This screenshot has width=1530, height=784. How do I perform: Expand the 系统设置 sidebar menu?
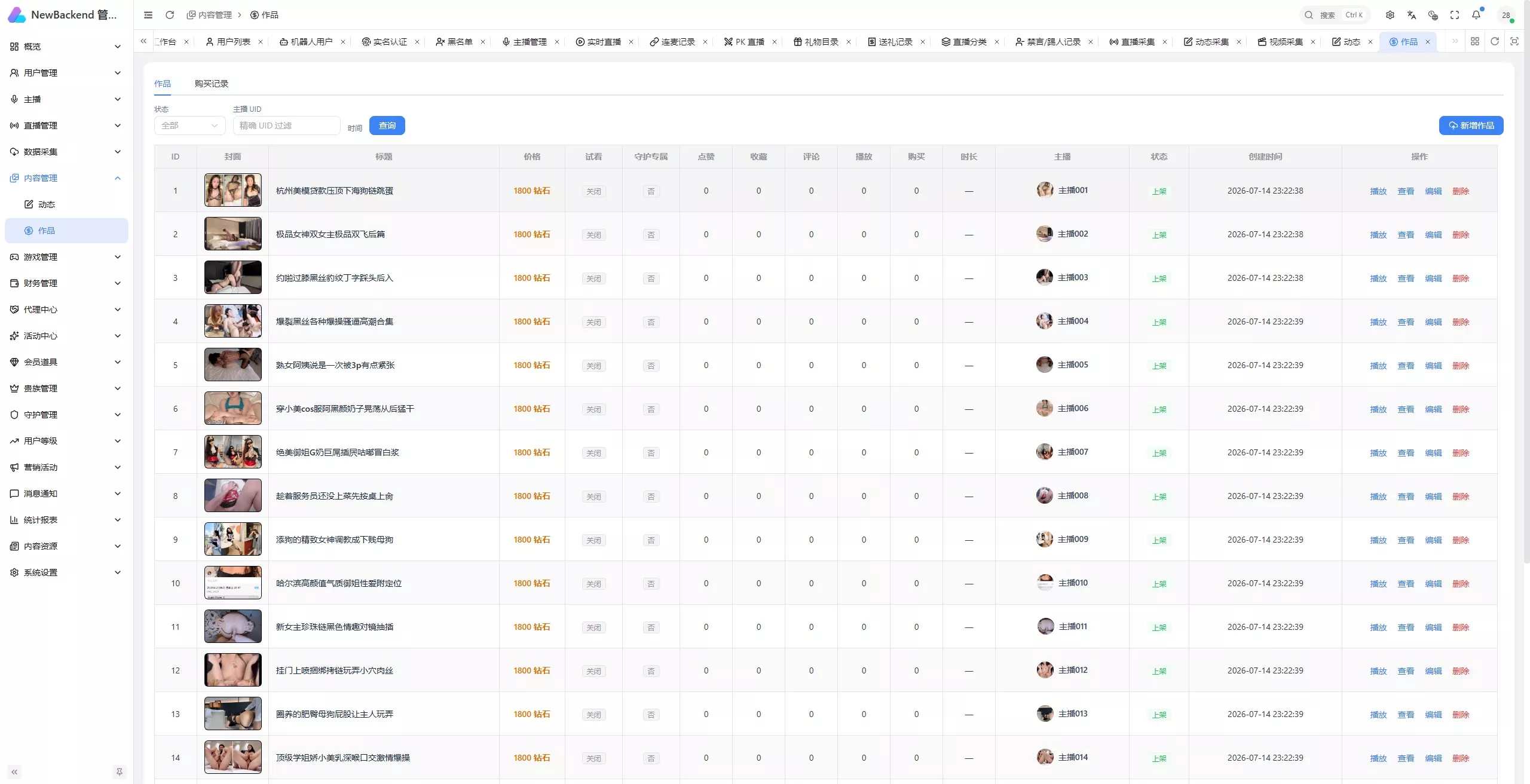(x=66, y=572)
